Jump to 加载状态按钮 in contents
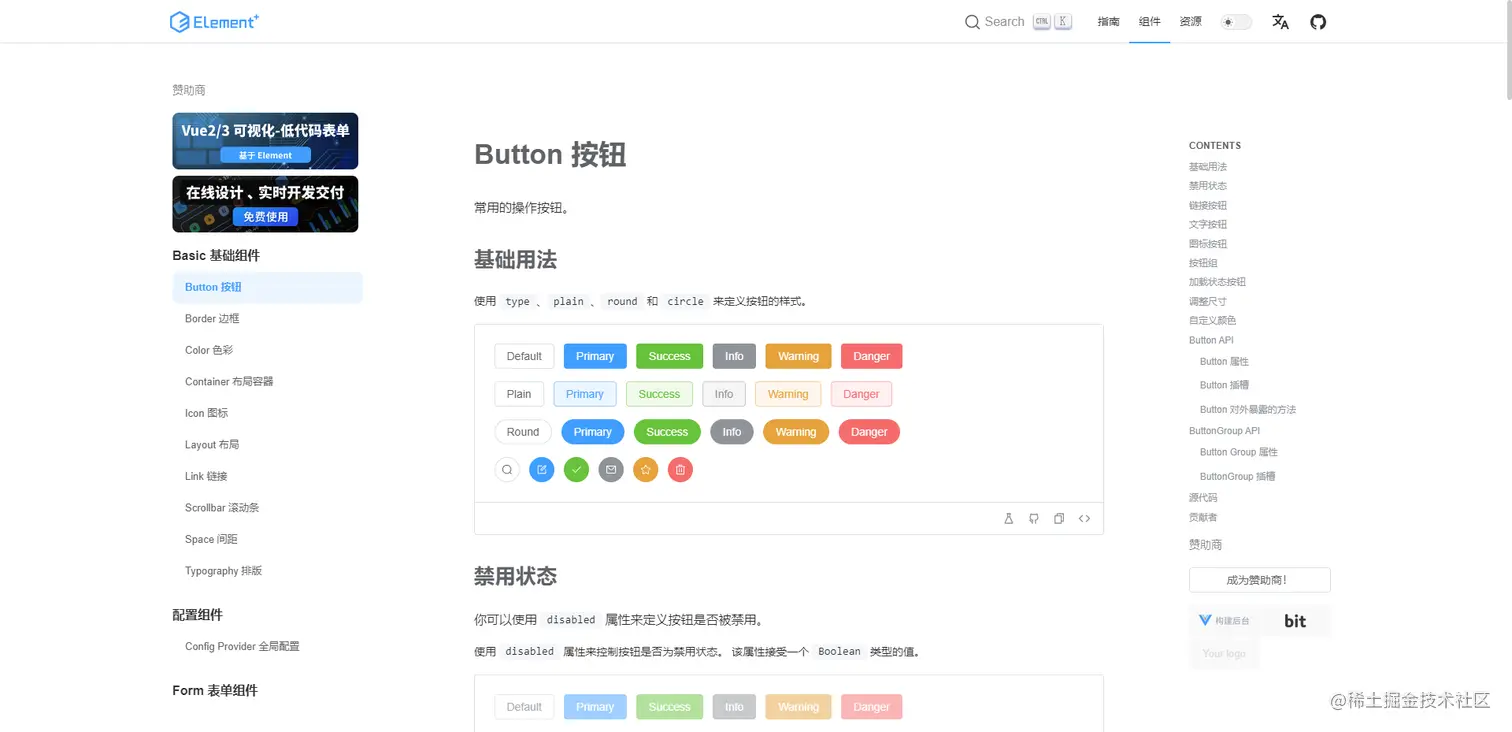Image resolution: width=1512 pixels, height=732 pixels. click(1217, 282)
